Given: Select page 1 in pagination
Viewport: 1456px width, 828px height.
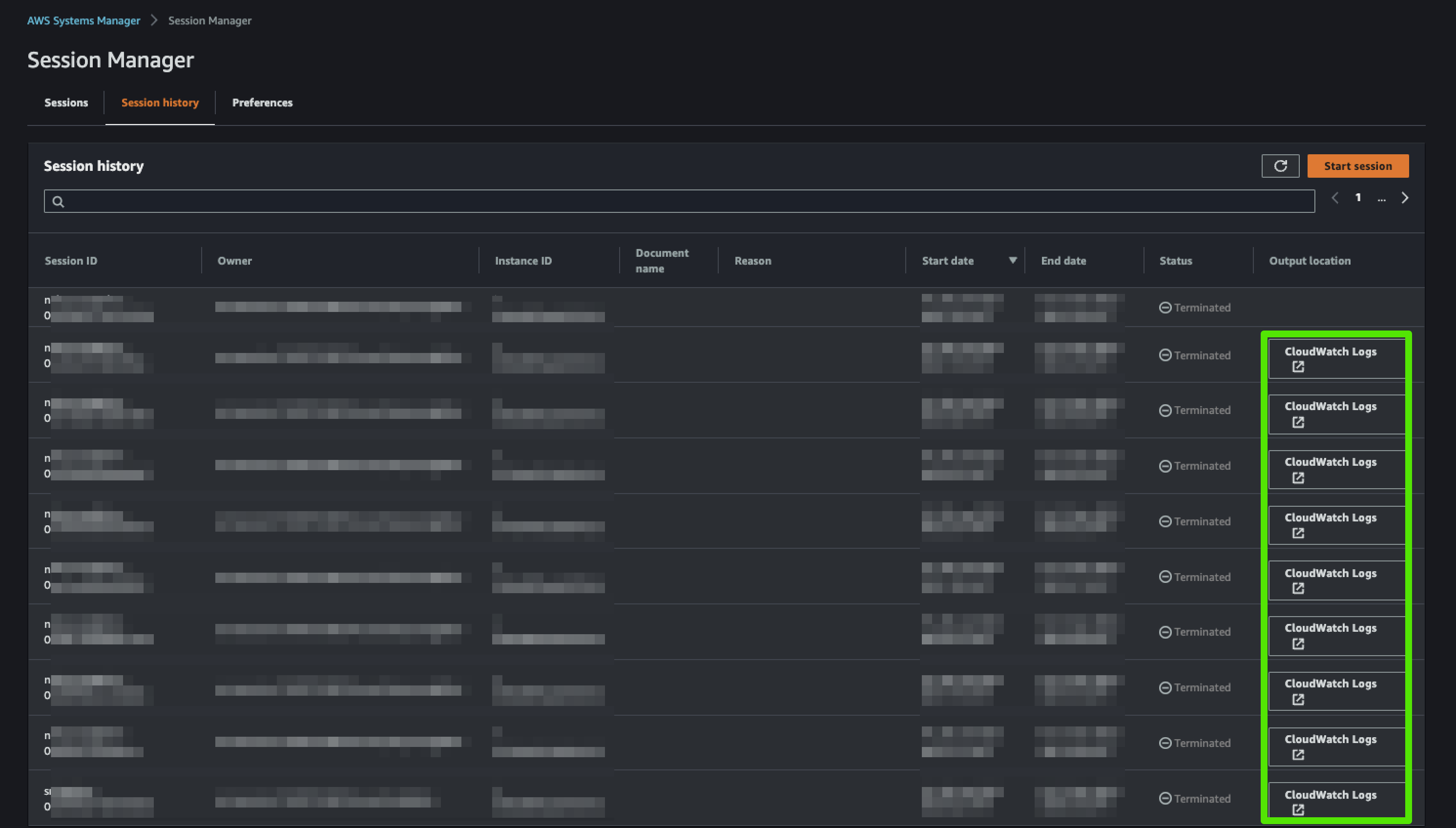Looking at the screenshot, I should [1358, 198].
